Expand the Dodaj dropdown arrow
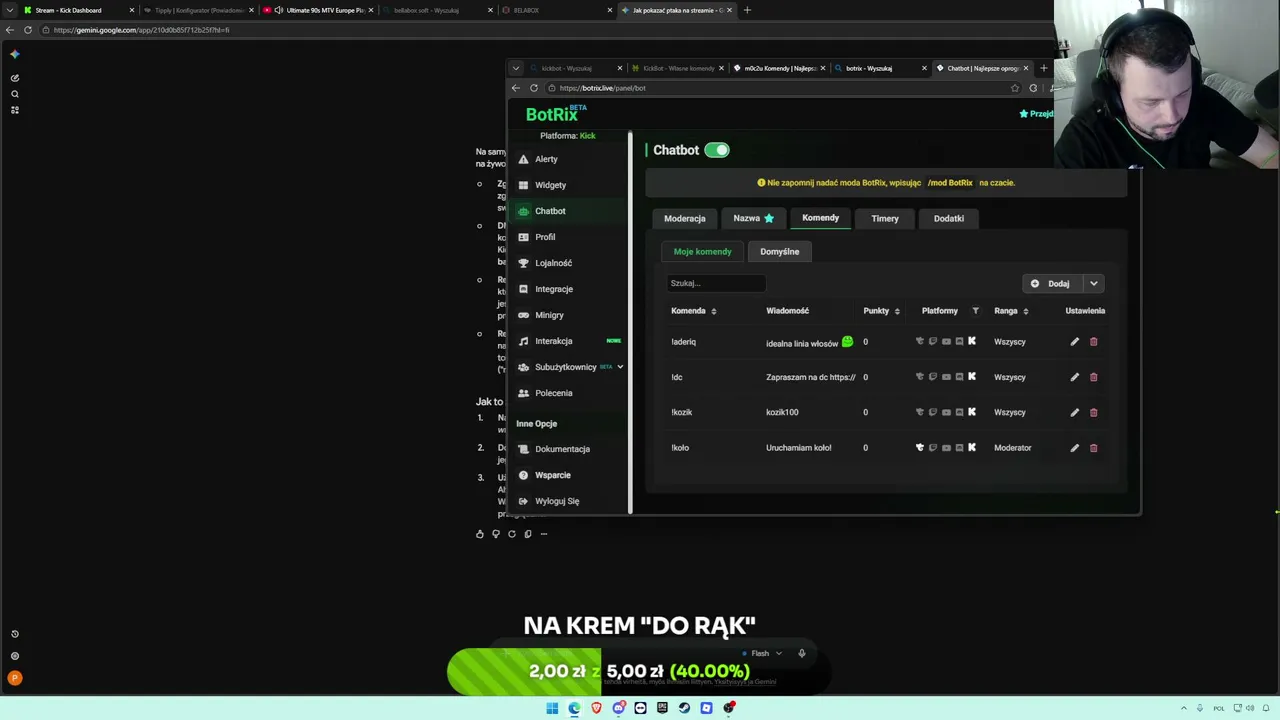 pyautogui.click(x=1094, y=284)
